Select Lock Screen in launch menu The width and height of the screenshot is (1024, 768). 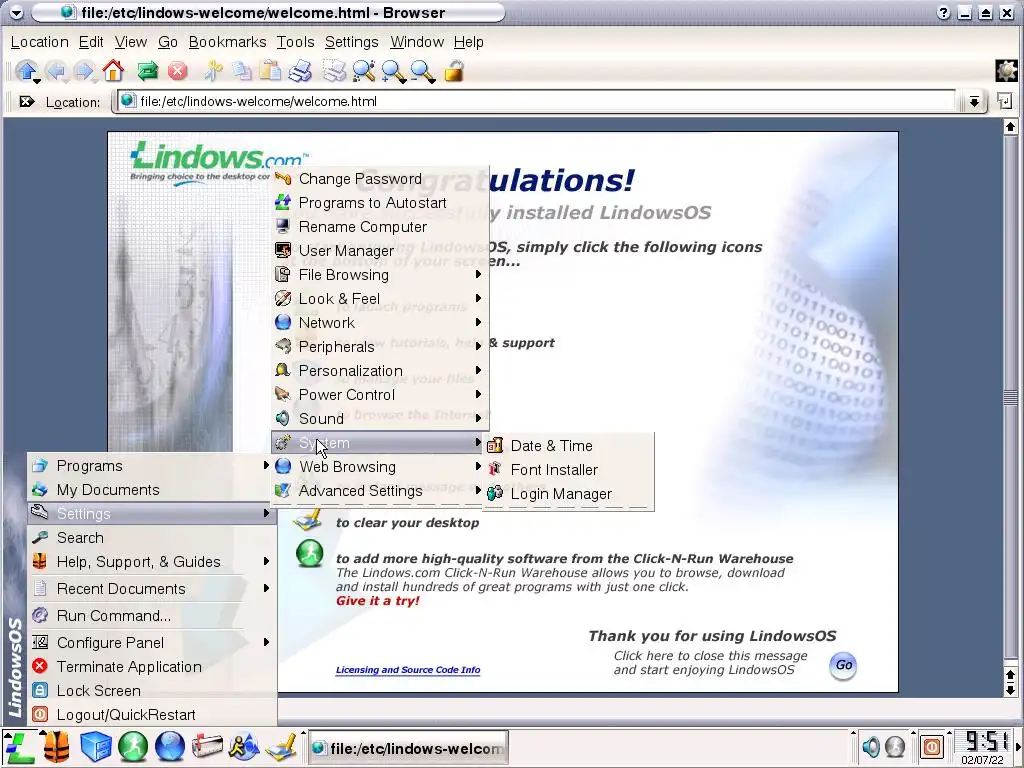pyautogui.click(x=152, y=691)
